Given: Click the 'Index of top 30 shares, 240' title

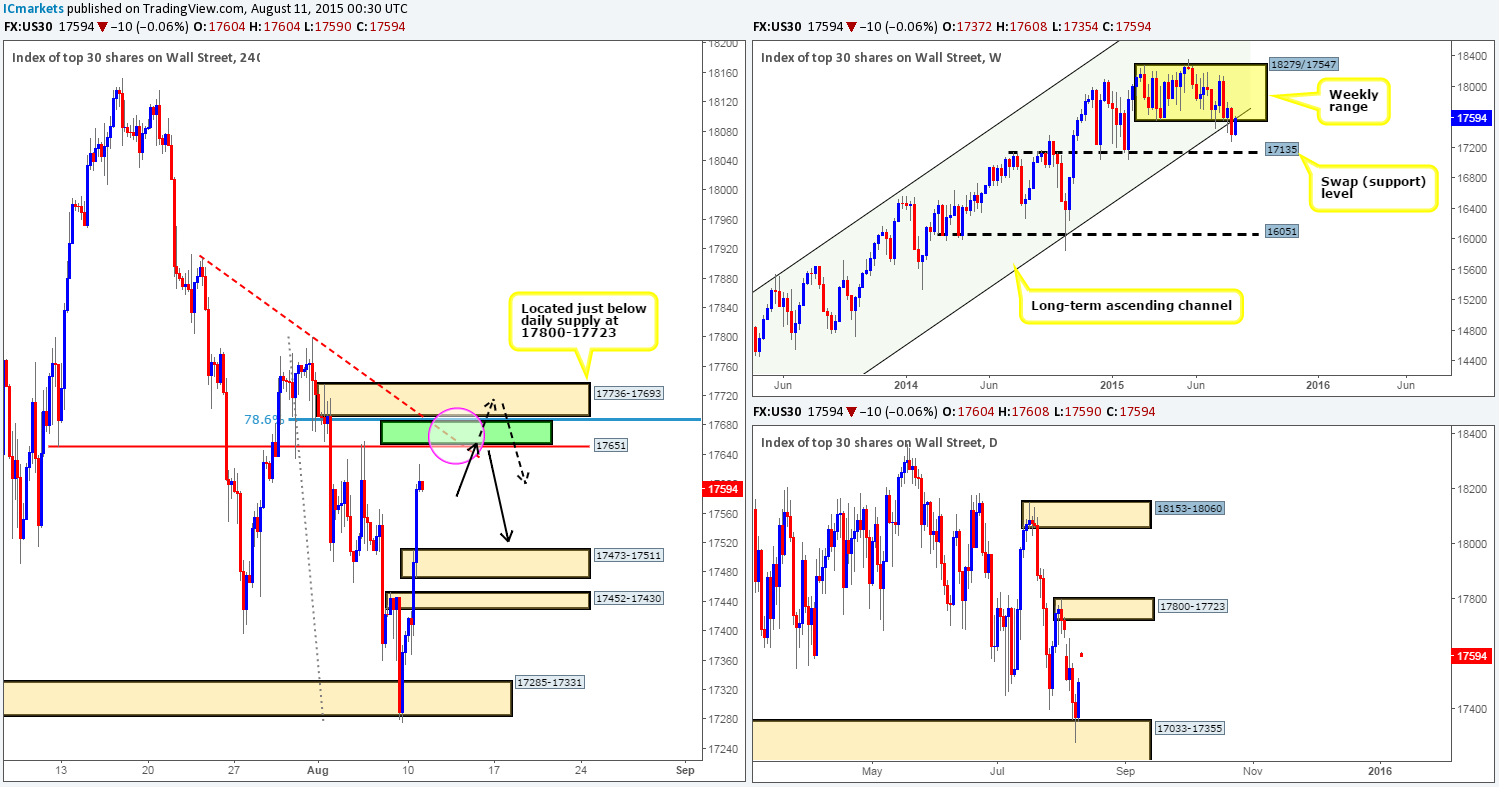Looking at the screenshot, I should 135,57.
